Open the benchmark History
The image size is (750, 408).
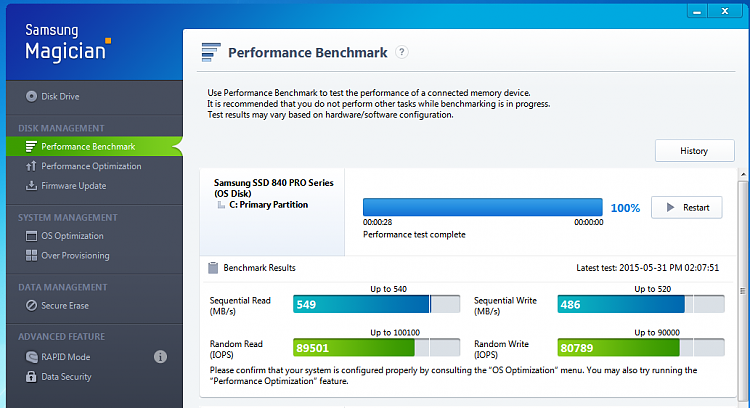695,151
